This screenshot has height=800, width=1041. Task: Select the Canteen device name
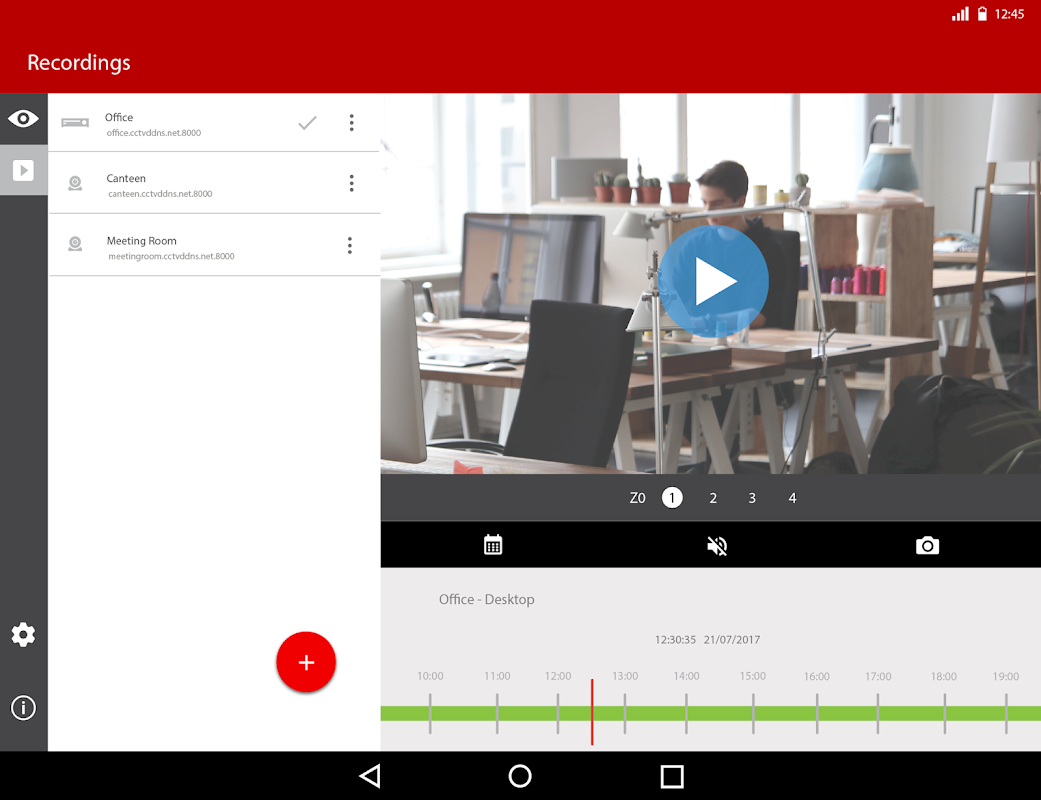pos(126,179)
